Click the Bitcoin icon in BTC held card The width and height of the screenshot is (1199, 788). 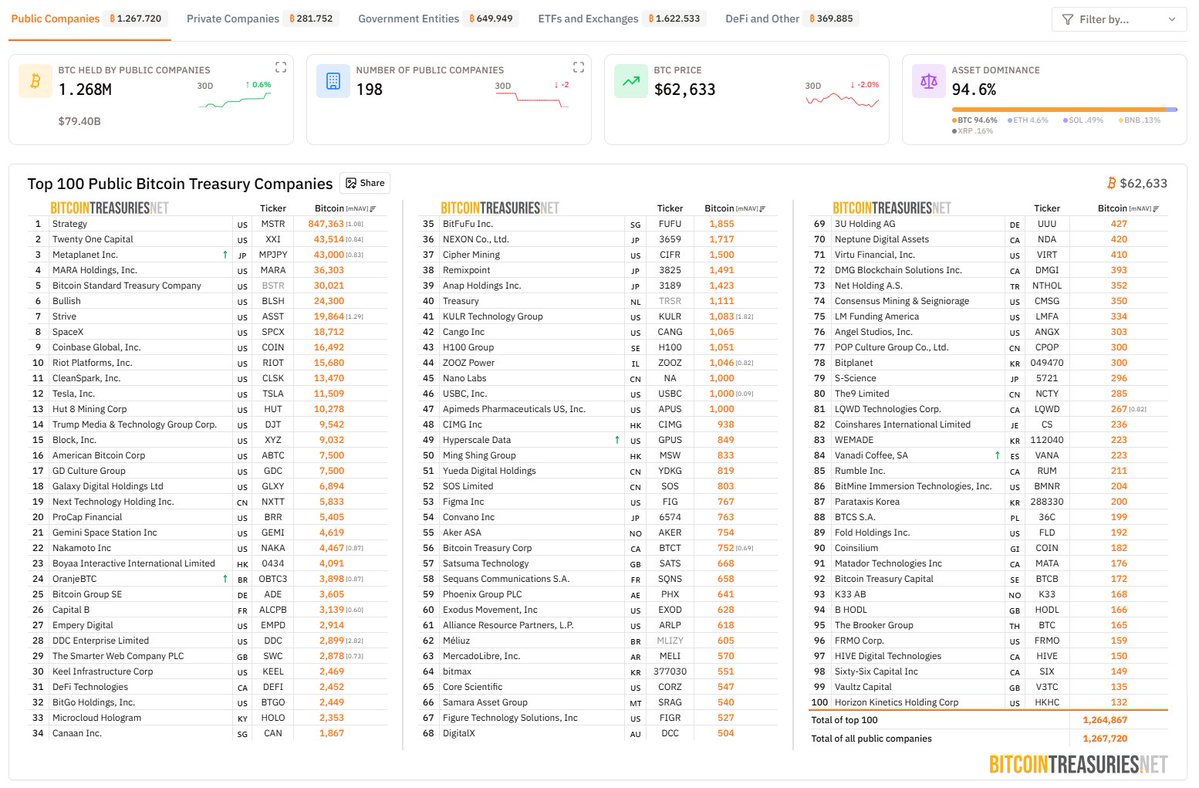tap(35, 81)
